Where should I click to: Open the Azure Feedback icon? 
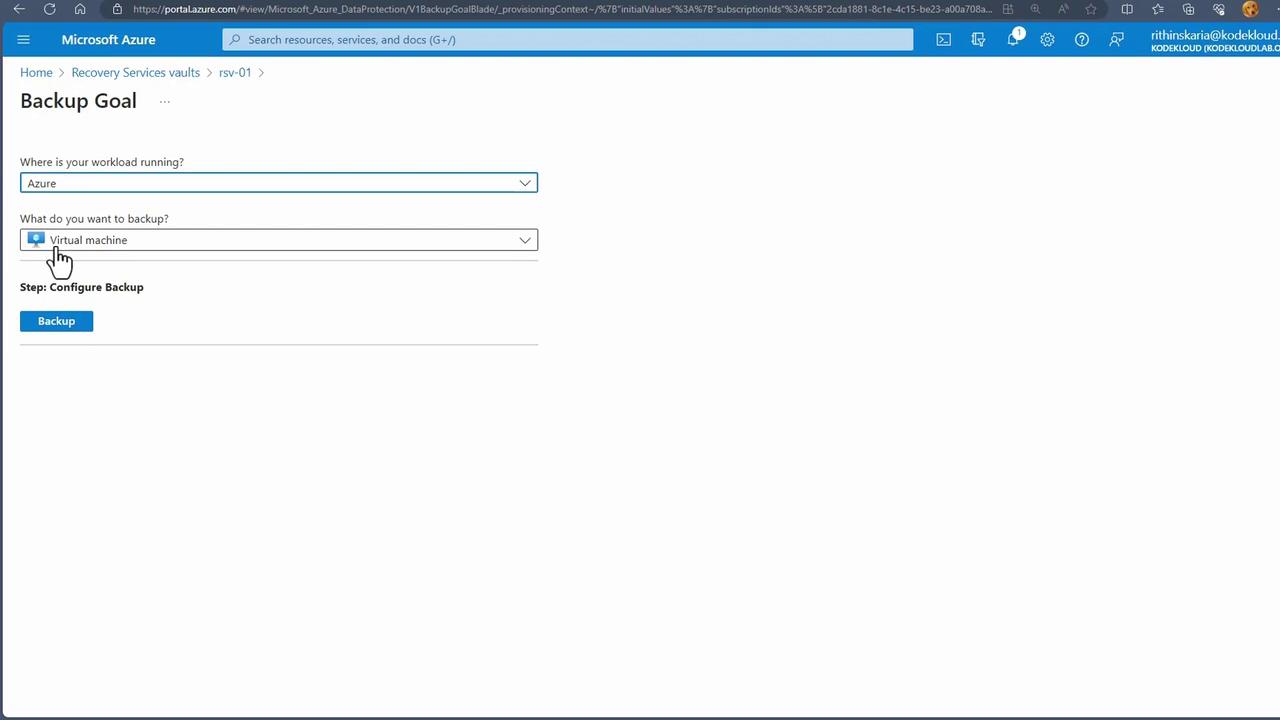point(1116,40)
